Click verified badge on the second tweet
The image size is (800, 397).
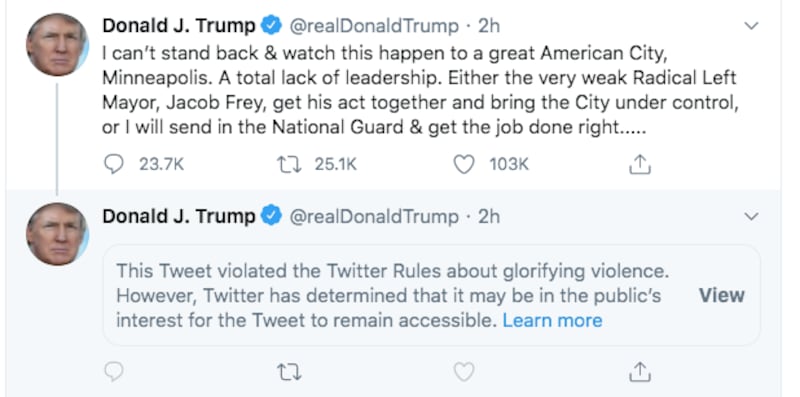tap(271, 216)
